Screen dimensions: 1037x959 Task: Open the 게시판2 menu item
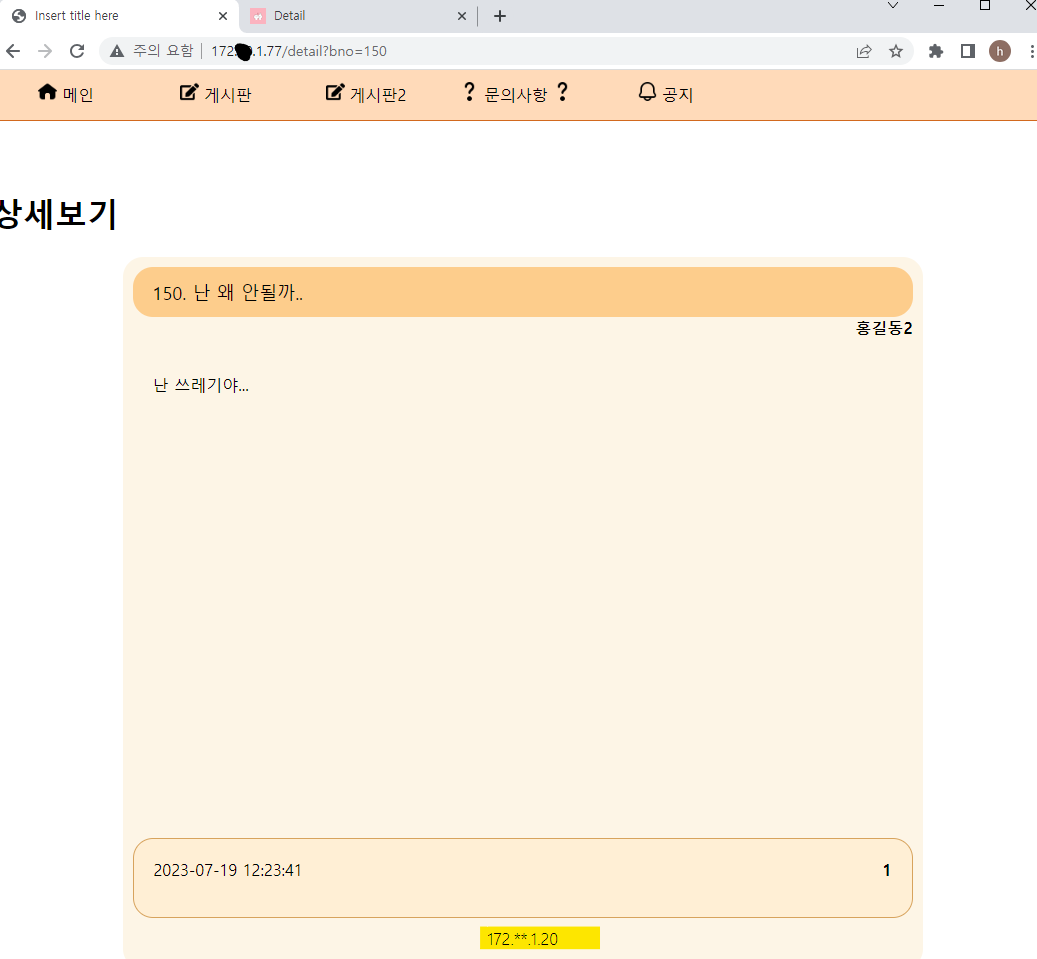click(378, 95)
